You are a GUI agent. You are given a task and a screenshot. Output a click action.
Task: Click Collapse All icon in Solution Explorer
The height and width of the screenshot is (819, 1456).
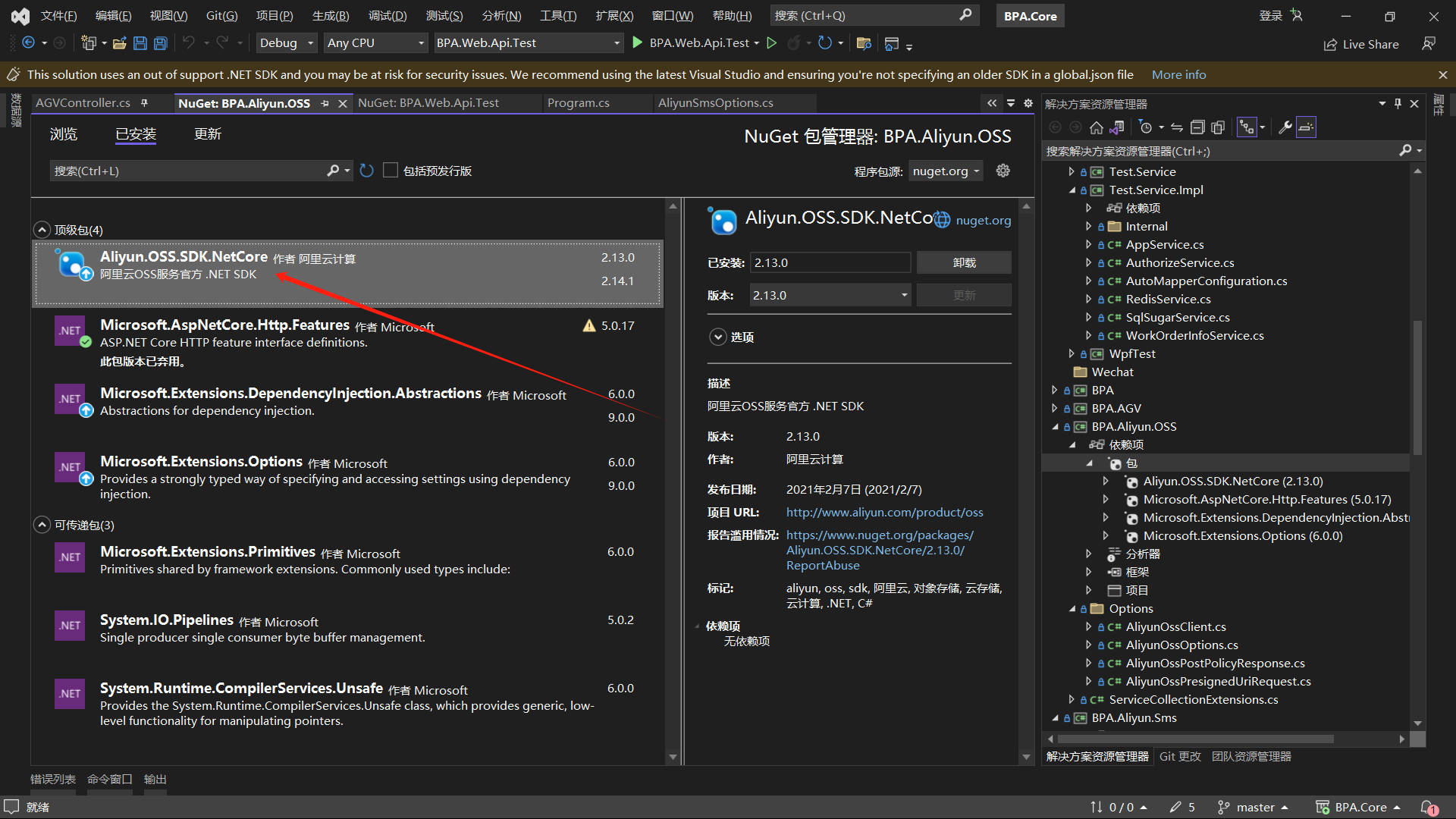[1197, 127]
